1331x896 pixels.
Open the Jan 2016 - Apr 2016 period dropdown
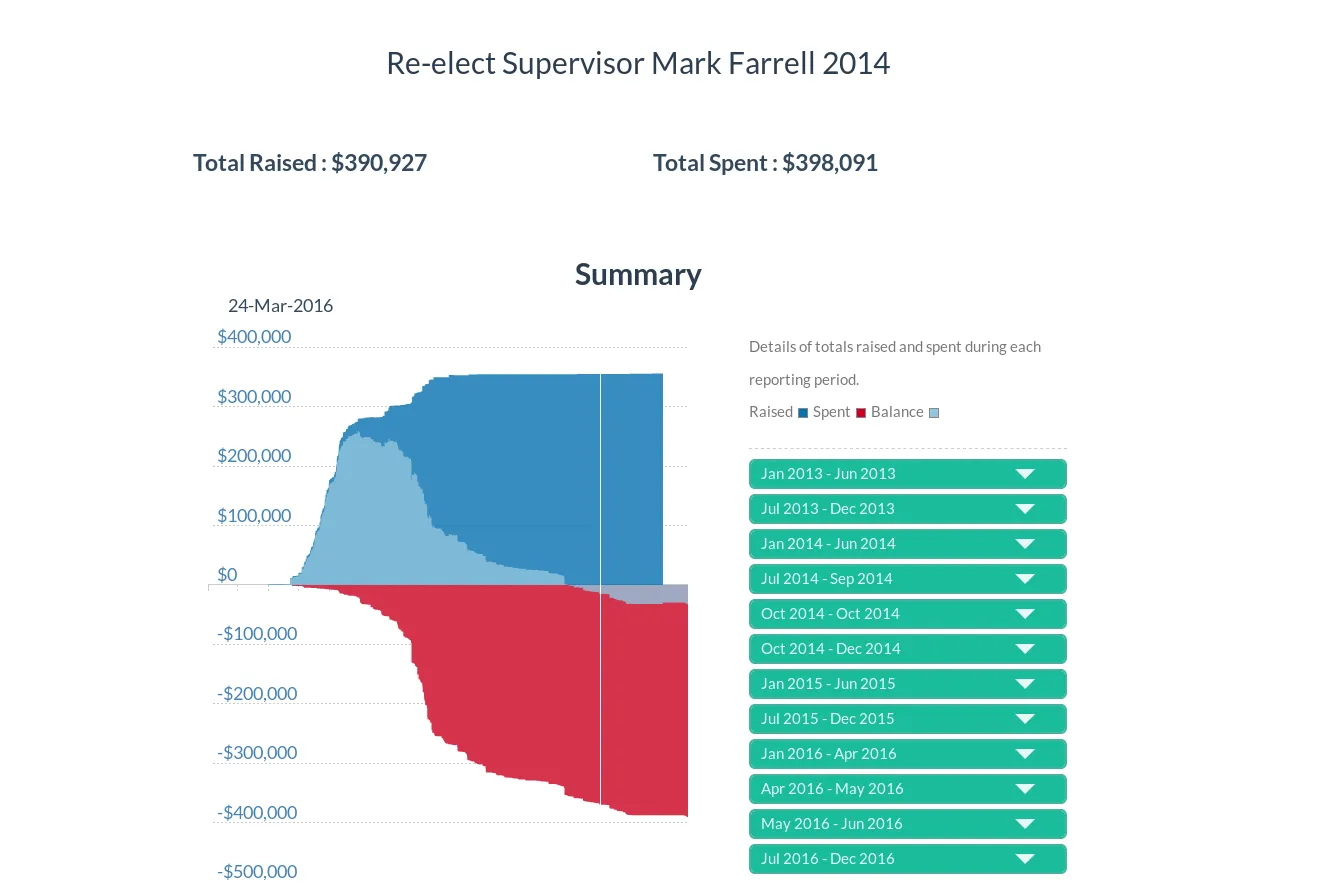coord(906,753)
